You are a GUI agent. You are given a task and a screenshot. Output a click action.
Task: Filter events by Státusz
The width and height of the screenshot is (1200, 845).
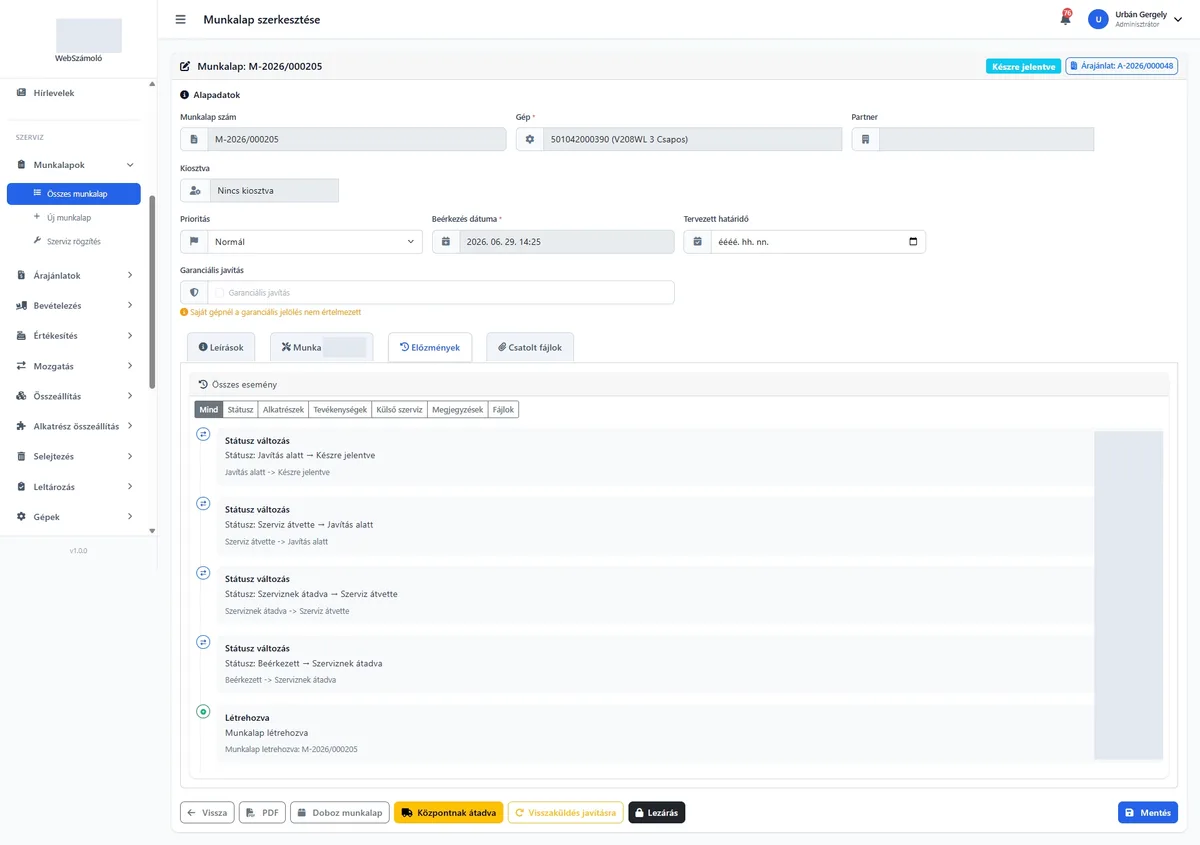[x=240, y=409]
